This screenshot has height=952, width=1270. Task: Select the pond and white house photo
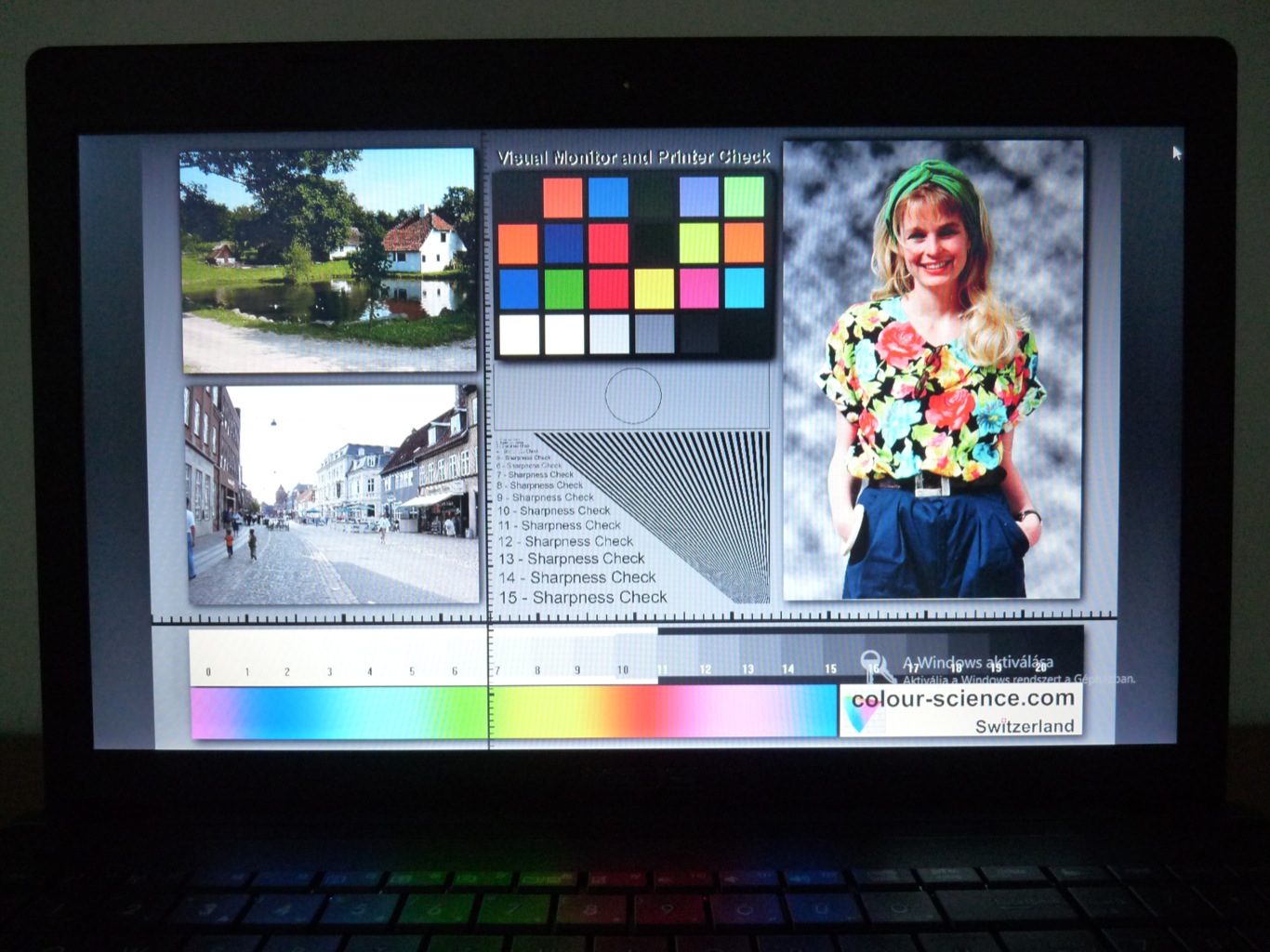point(328,260)
